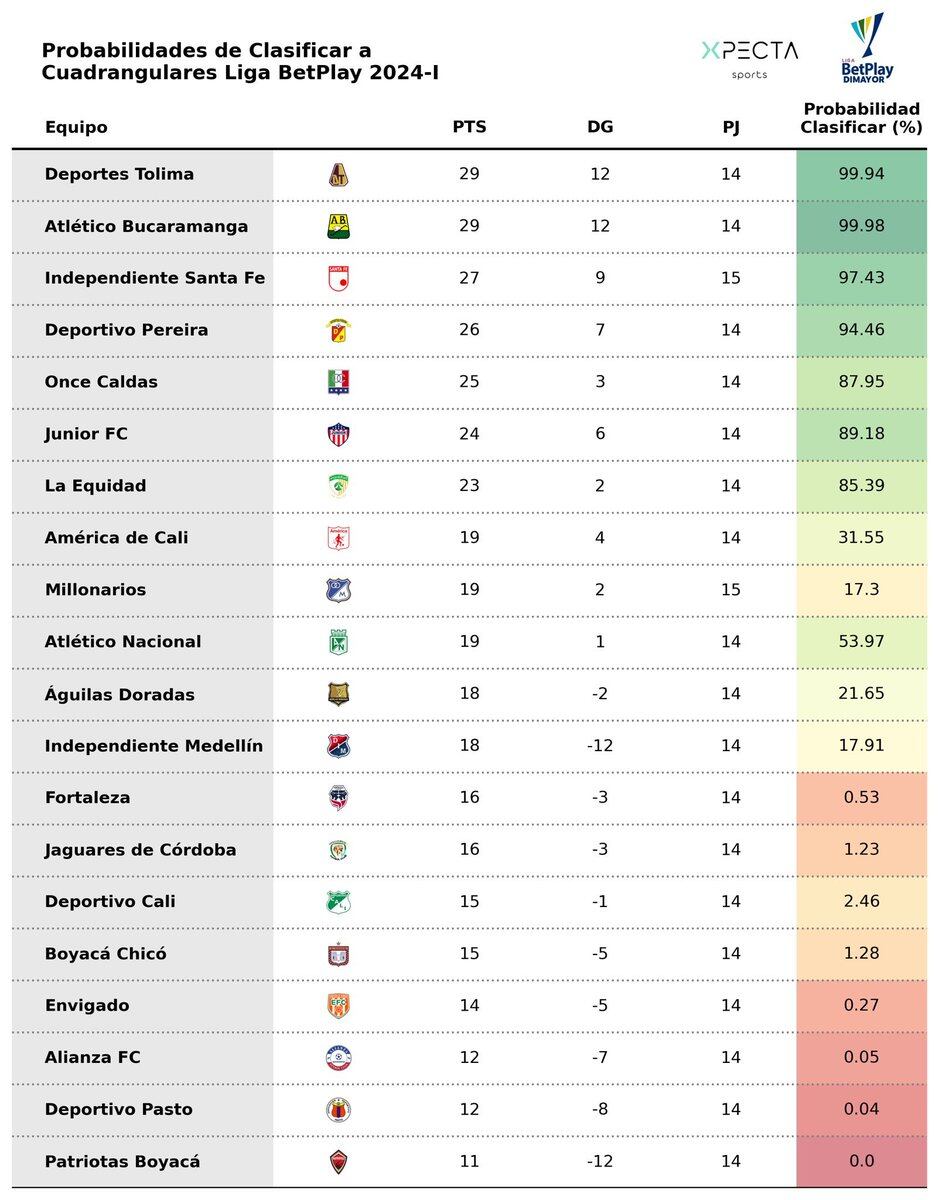This screenshot has height=1200, width=939.
Task: Click the Probabilidad Clasificar (%) column header
Action: coord(861,118)
